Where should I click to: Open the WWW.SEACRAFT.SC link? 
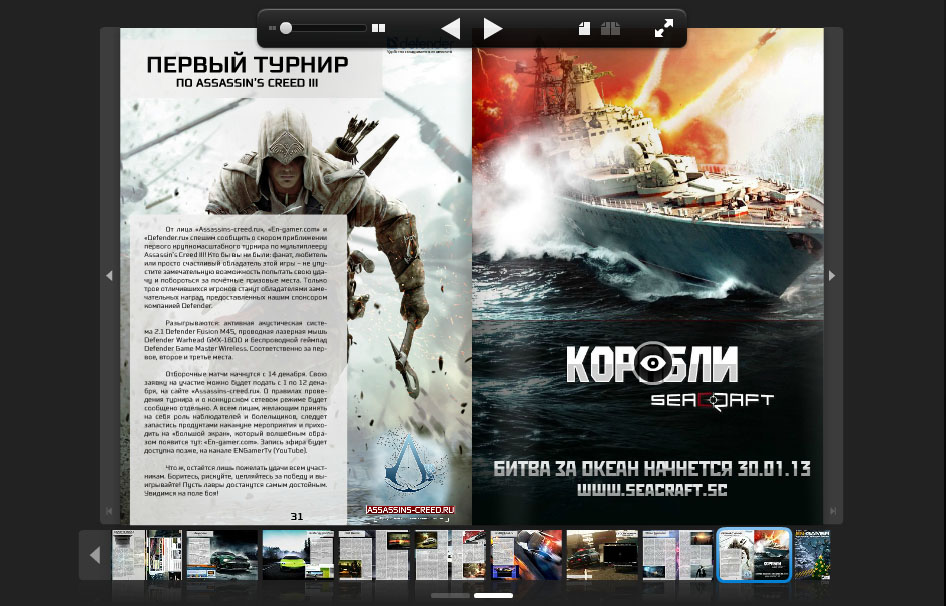click(652, 490)
